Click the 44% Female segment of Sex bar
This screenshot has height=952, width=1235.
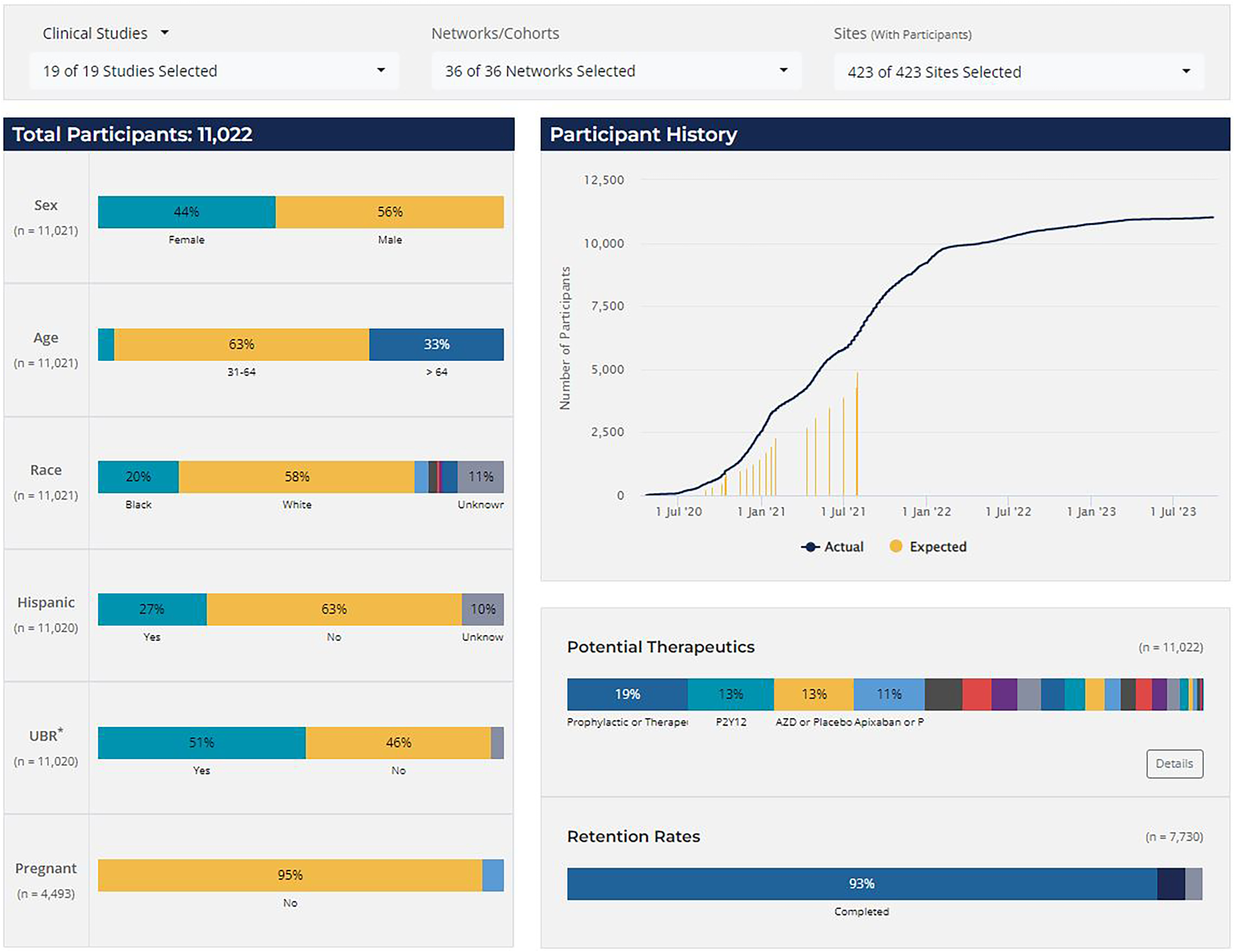point(187,212)
